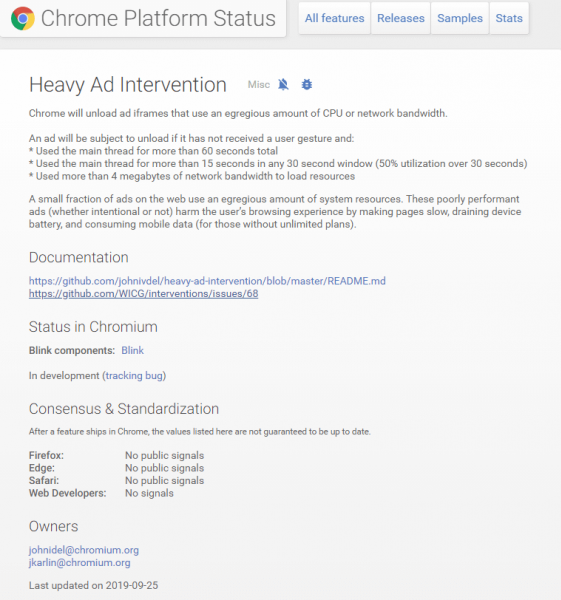Follow the Blink component link
The height and width of the screenshot is (600, 561).
(132, 350)
